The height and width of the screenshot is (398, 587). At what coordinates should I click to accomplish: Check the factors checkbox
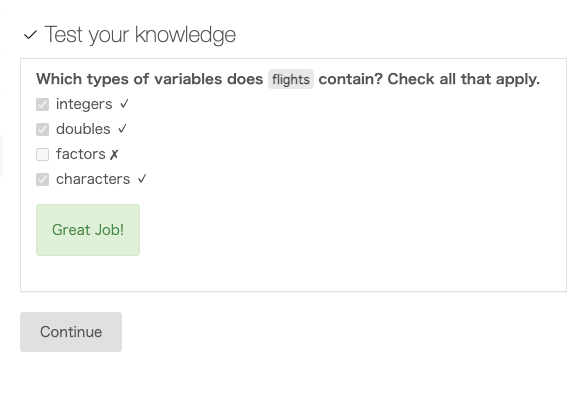42,154
